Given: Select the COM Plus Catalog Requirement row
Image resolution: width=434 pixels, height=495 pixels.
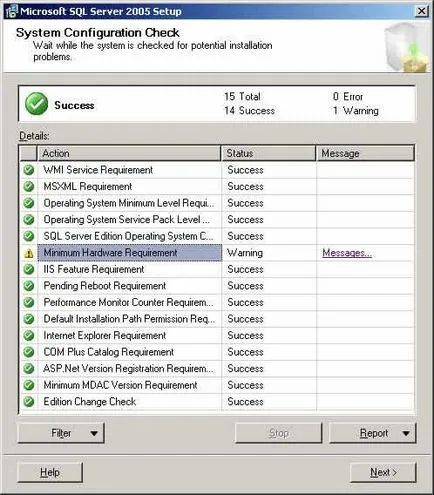Looking at the screenshot, I should (x=217, y=352).
